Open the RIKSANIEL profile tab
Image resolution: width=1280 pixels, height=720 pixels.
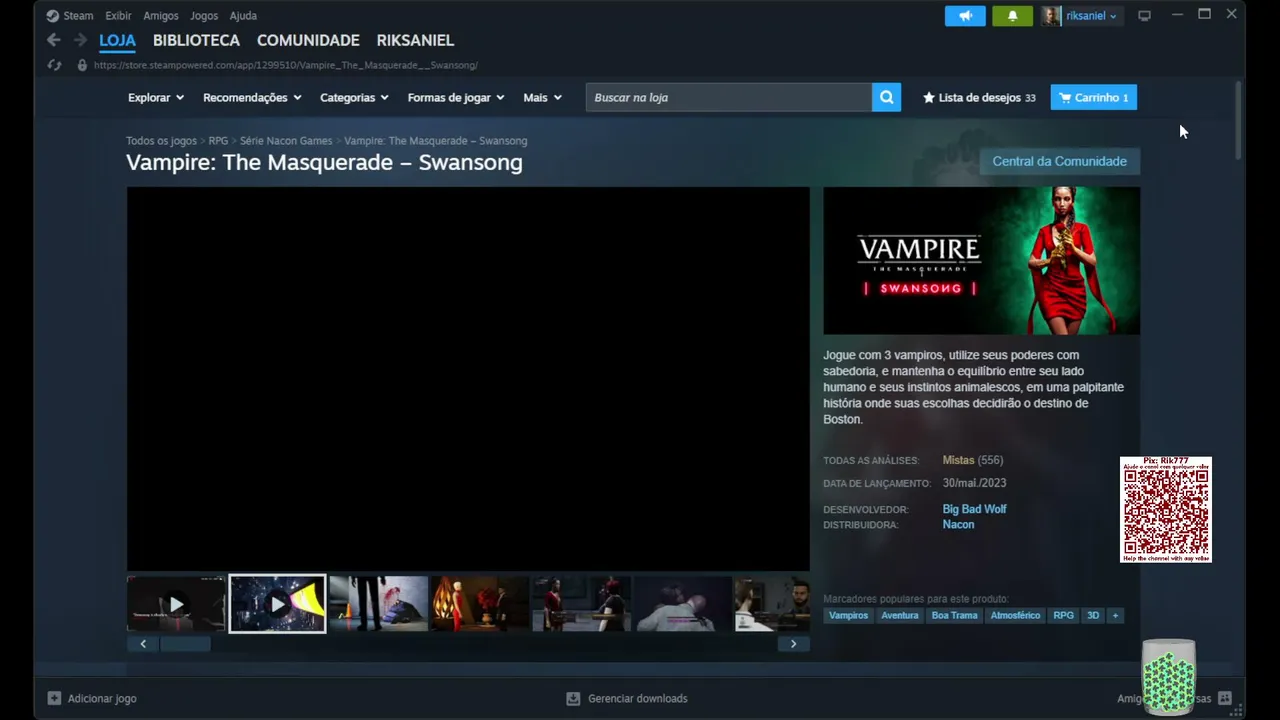(x=415, y=40)
